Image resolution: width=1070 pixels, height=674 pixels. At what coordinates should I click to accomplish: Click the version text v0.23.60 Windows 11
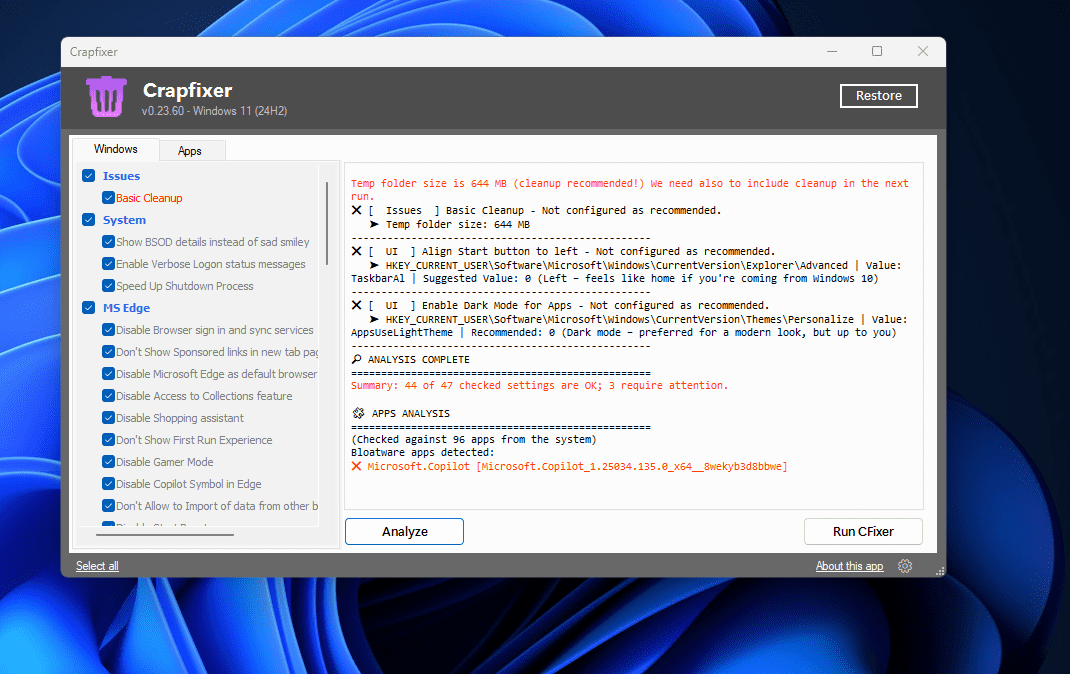214,111
